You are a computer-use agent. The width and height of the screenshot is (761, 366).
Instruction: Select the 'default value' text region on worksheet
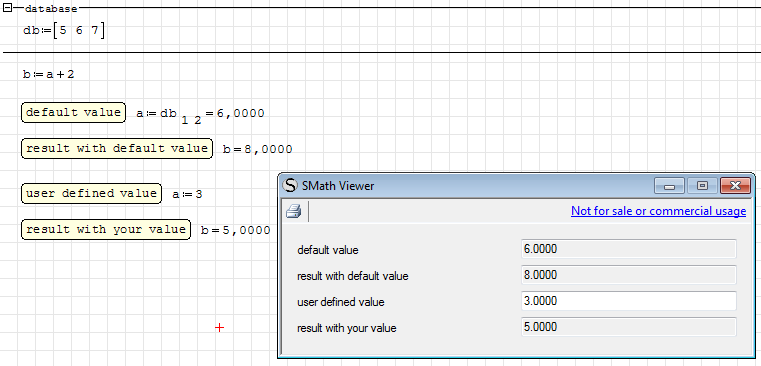73,113
